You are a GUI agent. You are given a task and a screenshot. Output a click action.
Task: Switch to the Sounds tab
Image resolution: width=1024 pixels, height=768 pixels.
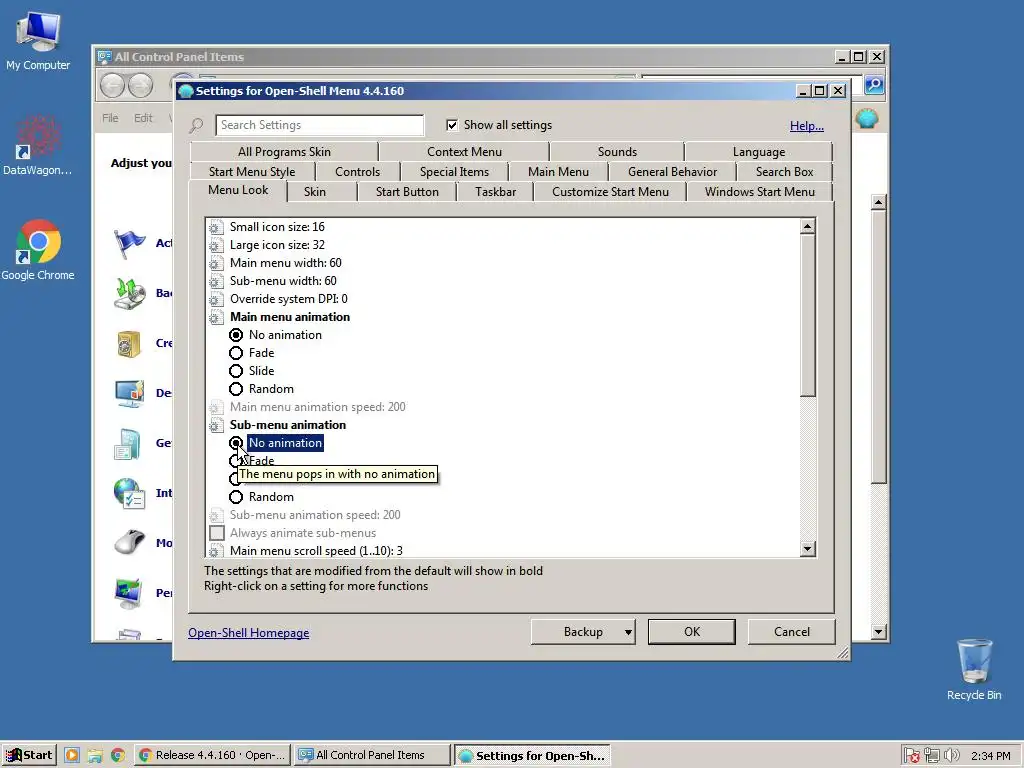[x=617, y=152]
